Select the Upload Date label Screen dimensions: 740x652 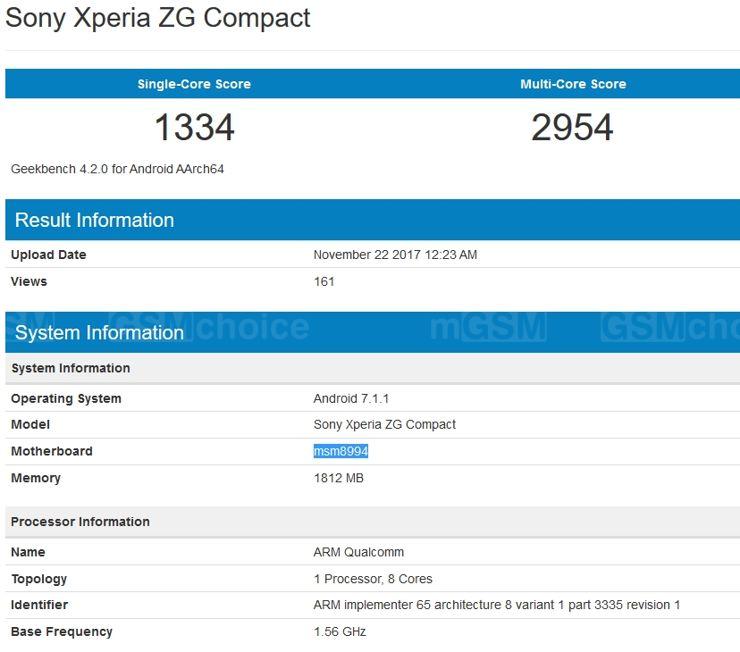point(48,255)
